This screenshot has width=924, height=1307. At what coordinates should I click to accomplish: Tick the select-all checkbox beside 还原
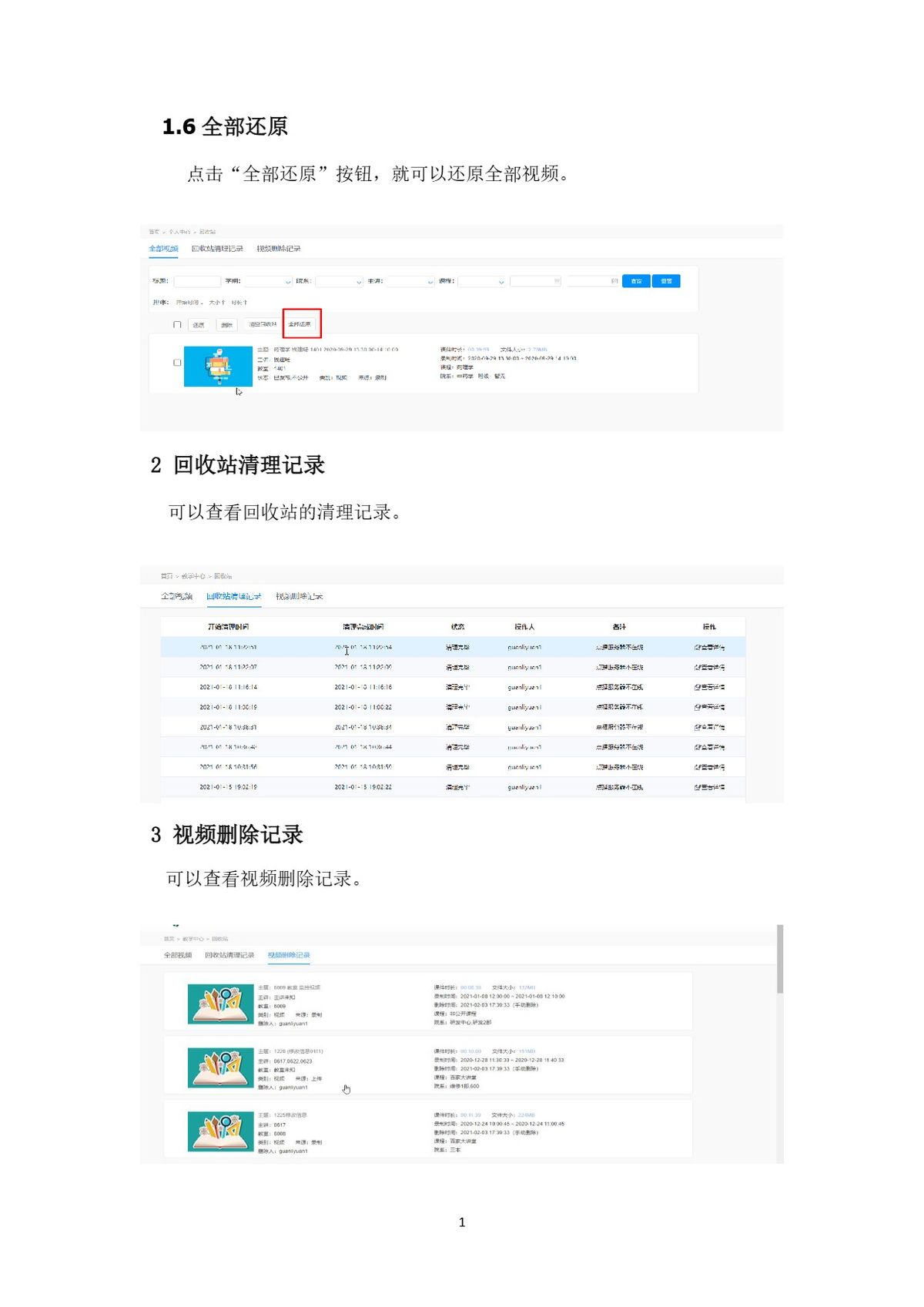coord(177,325)
